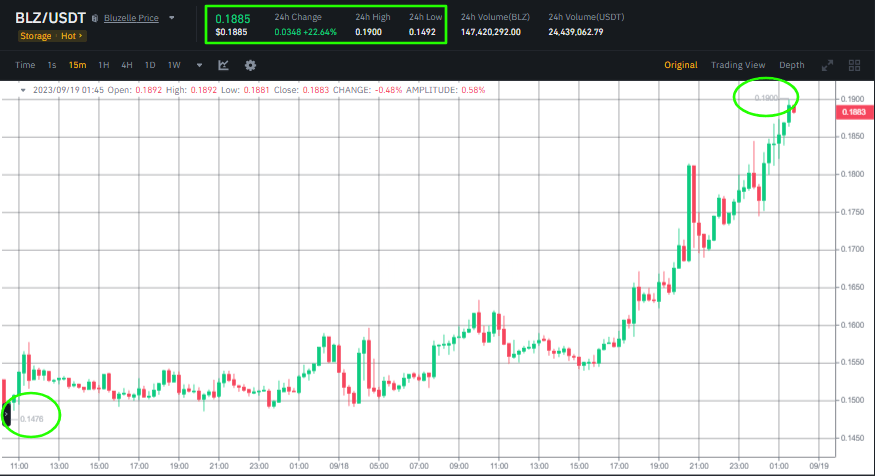Open the BLZ/USDT pair dropdown arrow
Viewport: 875px width, 476px height.
(x=172, y=18)
